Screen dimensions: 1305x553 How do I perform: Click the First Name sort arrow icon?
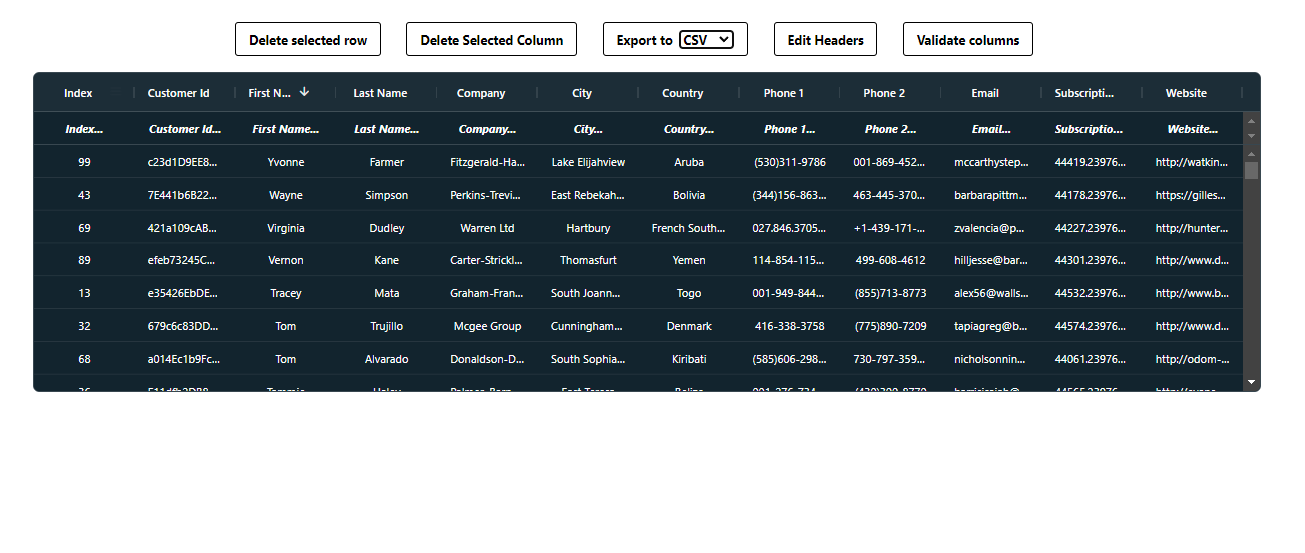(x=304, y=92)
